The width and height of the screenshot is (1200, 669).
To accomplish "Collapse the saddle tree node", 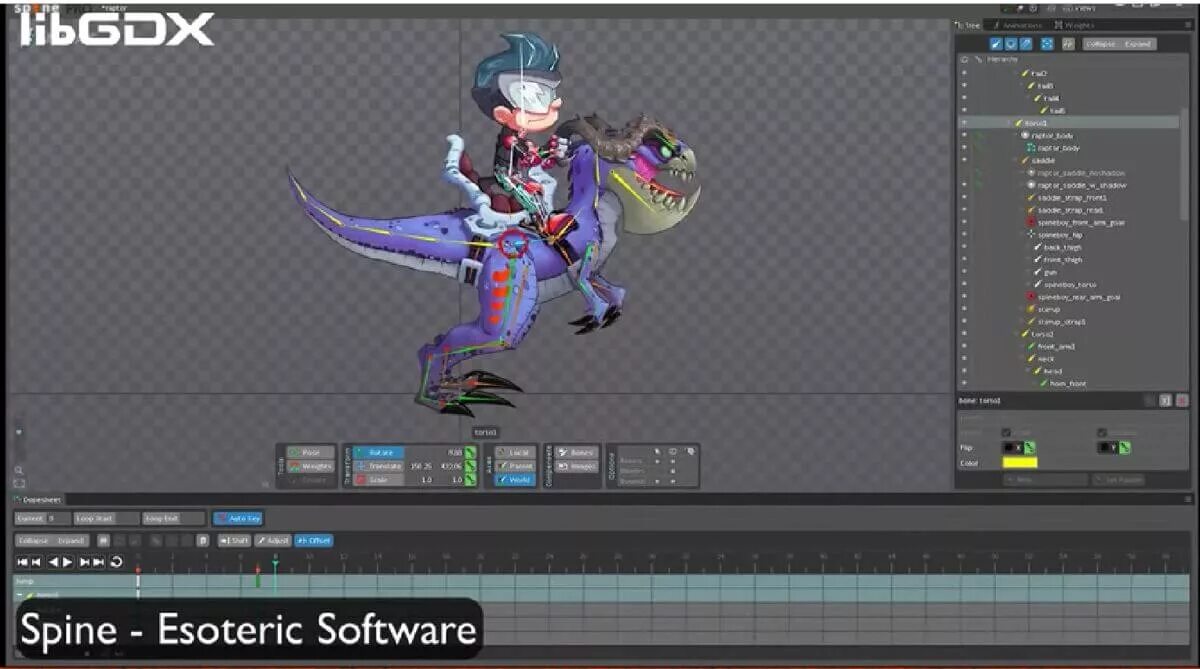I will (x=1015, y=160).
